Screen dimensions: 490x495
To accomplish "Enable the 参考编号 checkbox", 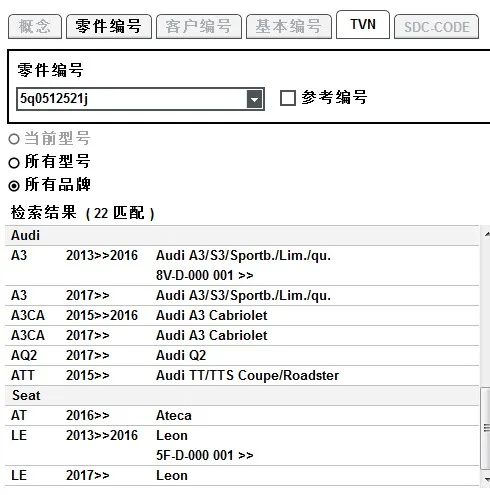I will [288, 98].
